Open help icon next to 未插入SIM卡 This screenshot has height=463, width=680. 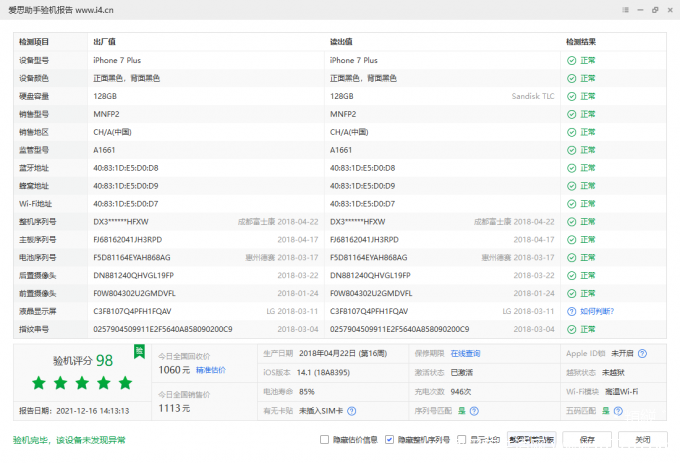coord(352,411)
